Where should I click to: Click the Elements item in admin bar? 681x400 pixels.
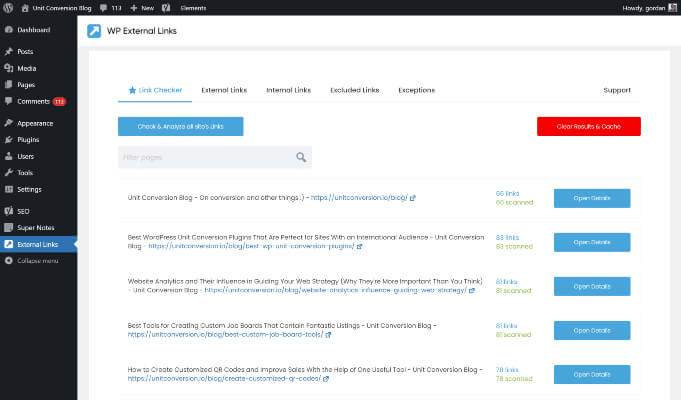click(x=193, y=8)
